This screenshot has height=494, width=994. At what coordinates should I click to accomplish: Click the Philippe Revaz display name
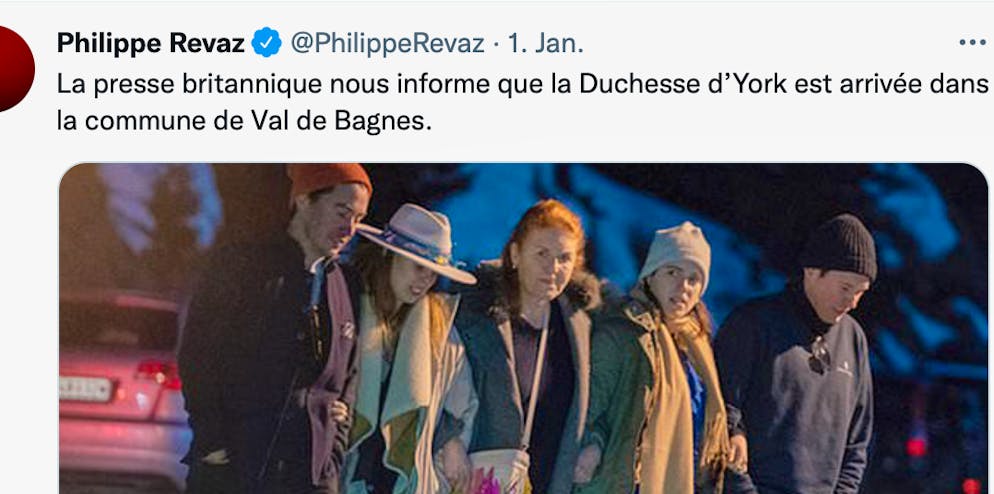[x=151, y=43]
